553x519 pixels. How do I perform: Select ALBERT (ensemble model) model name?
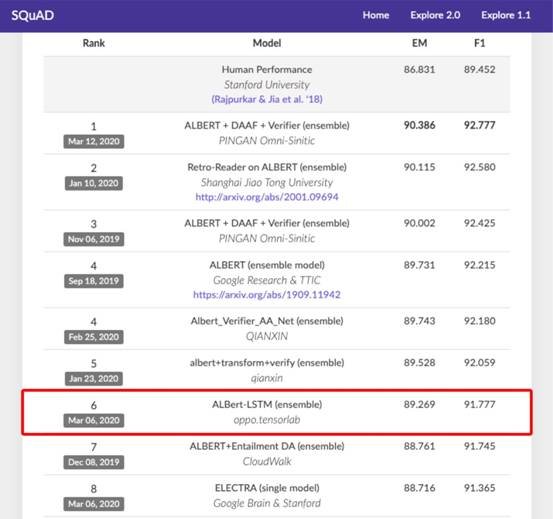(267, 265)
